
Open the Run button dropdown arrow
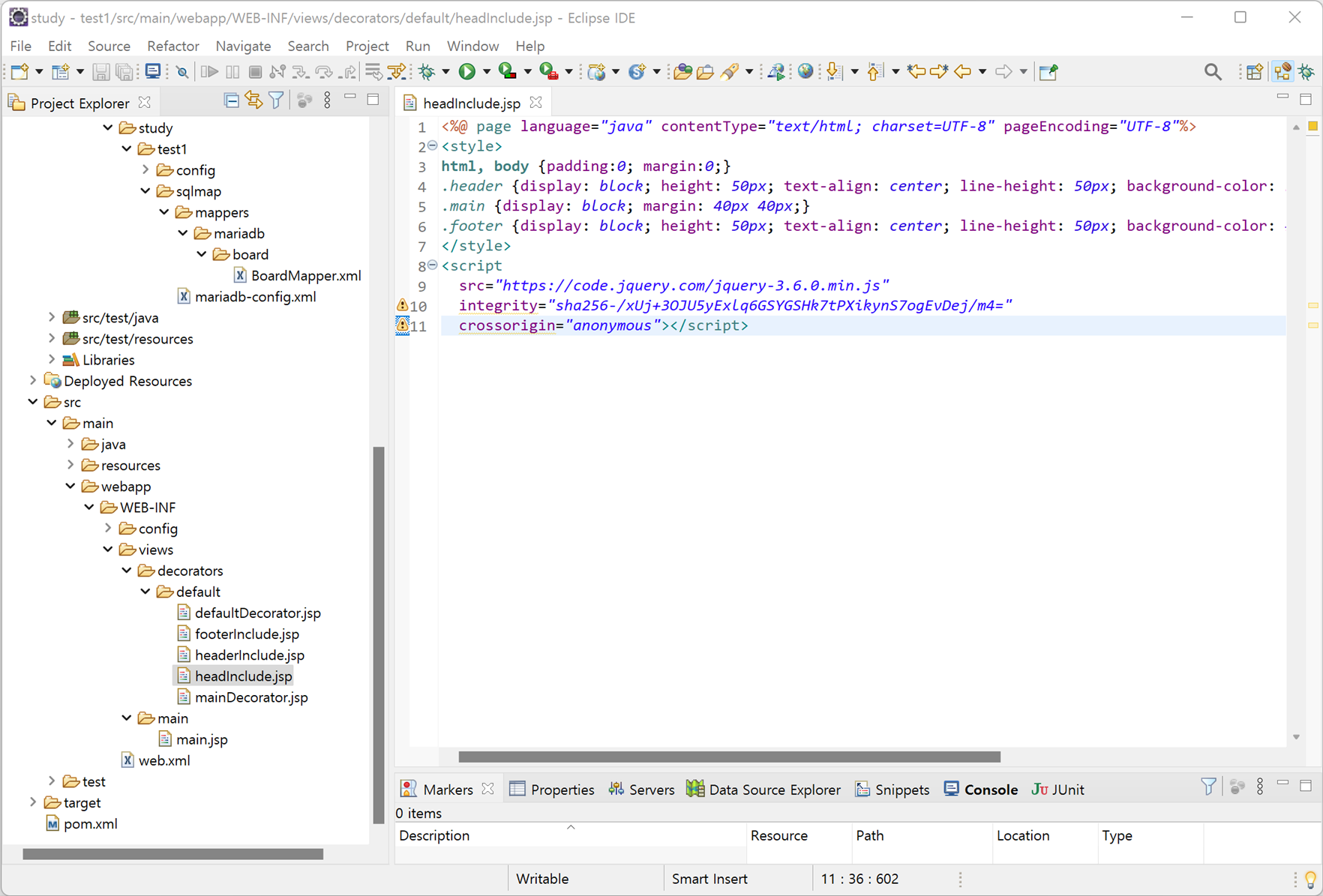click(x=486, y=72)
